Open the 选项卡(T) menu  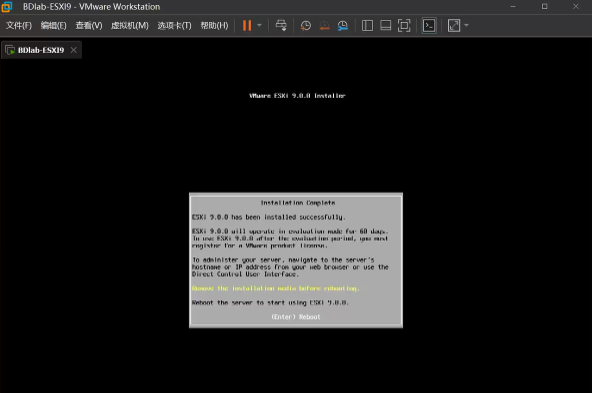point(174,26)
